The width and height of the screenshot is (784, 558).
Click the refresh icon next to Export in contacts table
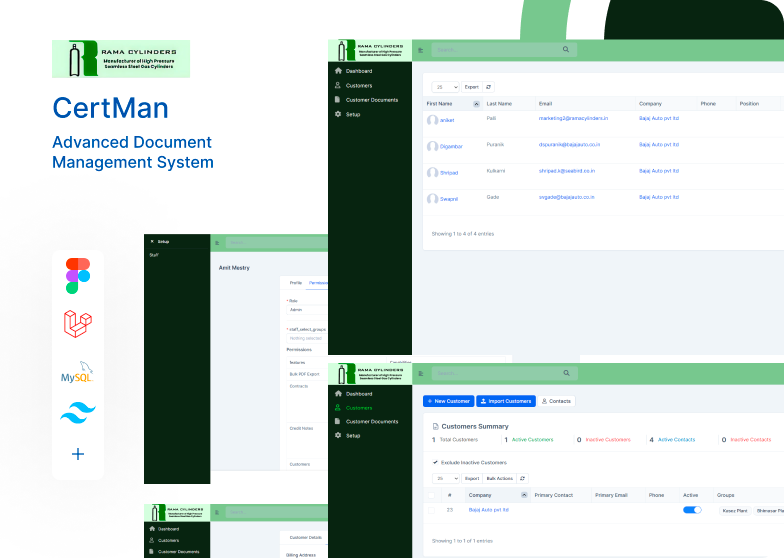coord(489,87)
